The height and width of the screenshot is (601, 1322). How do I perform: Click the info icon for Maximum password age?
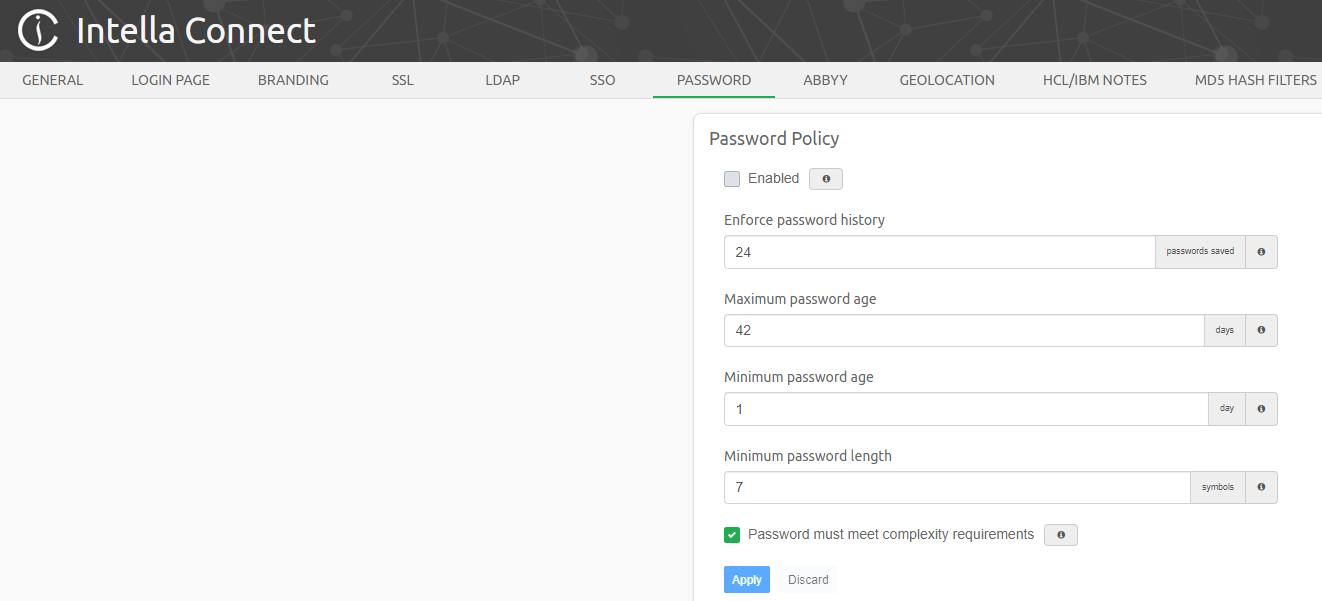pyautogui.click(x=1261, y=330)
